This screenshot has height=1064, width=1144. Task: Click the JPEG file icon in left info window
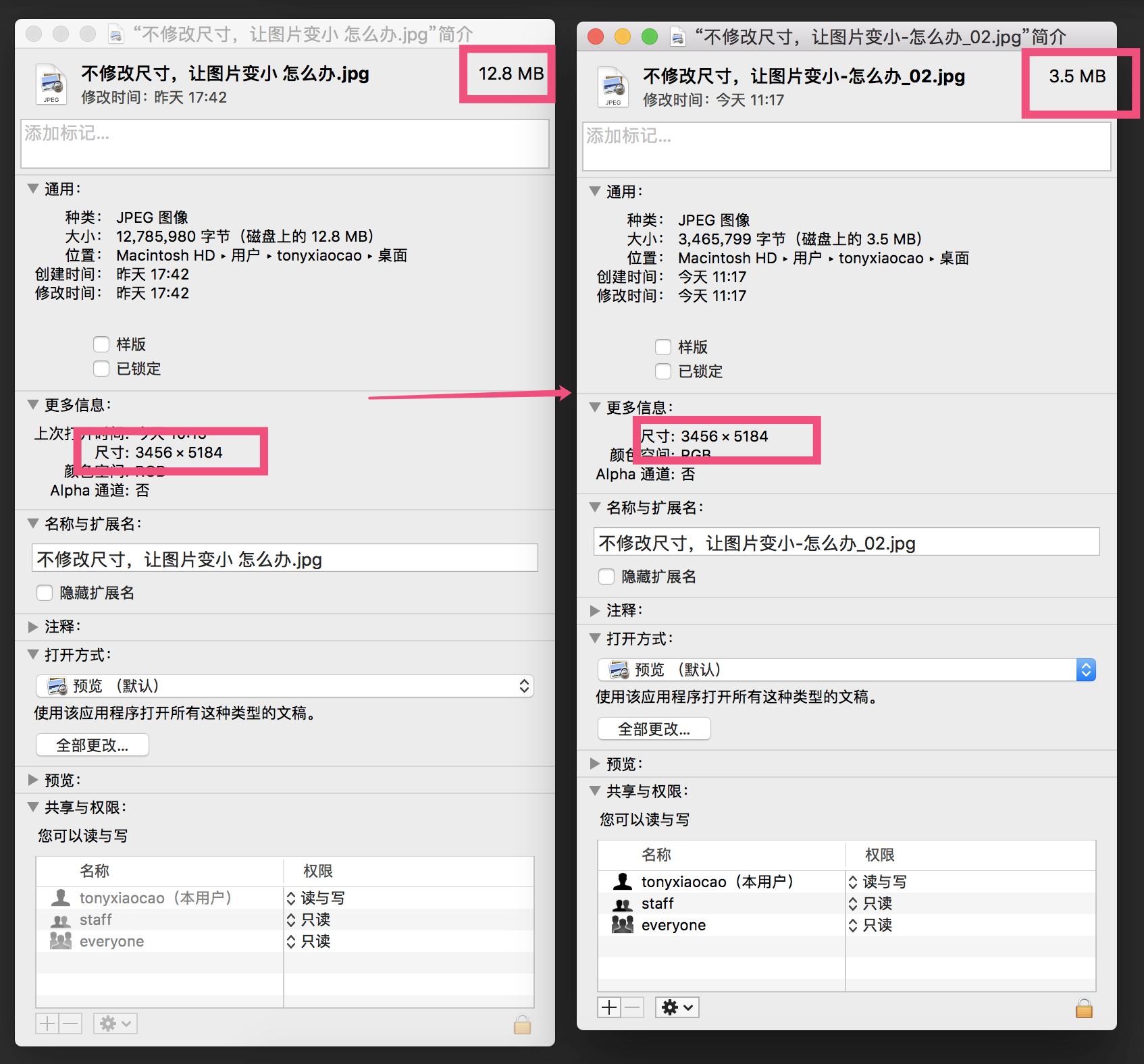[x=50, y=83]
